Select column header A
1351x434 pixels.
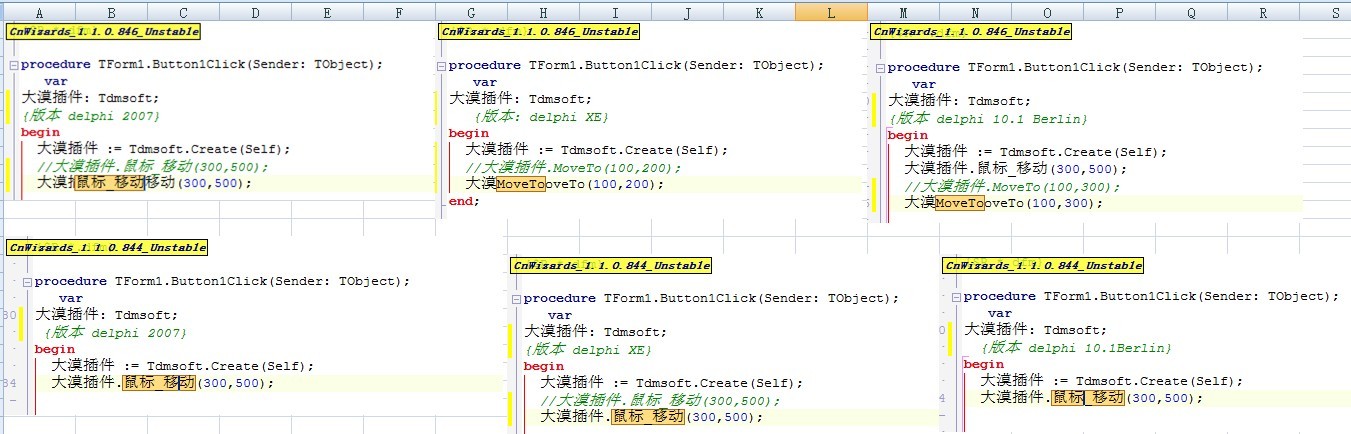[38, 11]
